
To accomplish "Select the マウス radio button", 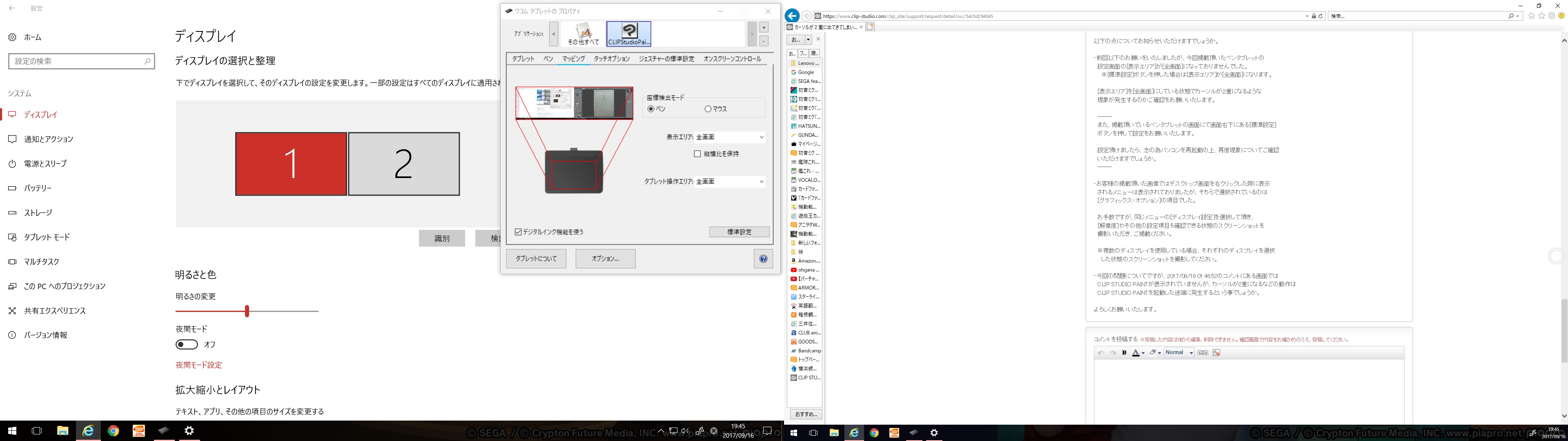I will pos(708,109).
